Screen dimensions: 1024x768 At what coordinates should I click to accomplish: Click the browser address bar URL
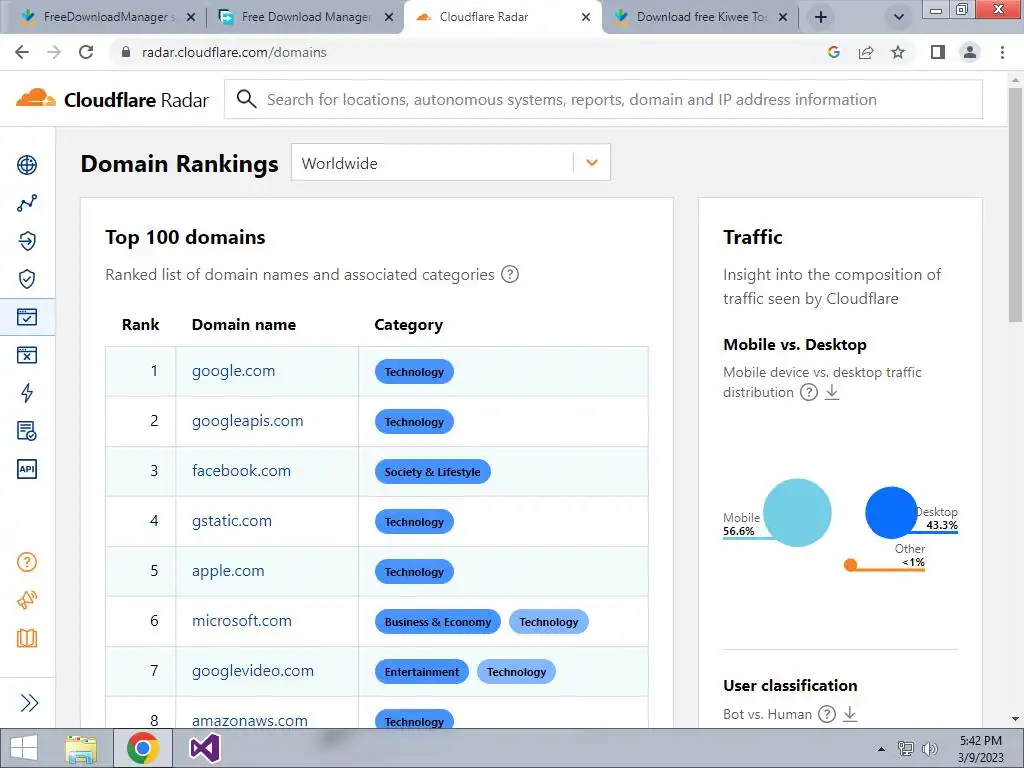pos(234,52)
